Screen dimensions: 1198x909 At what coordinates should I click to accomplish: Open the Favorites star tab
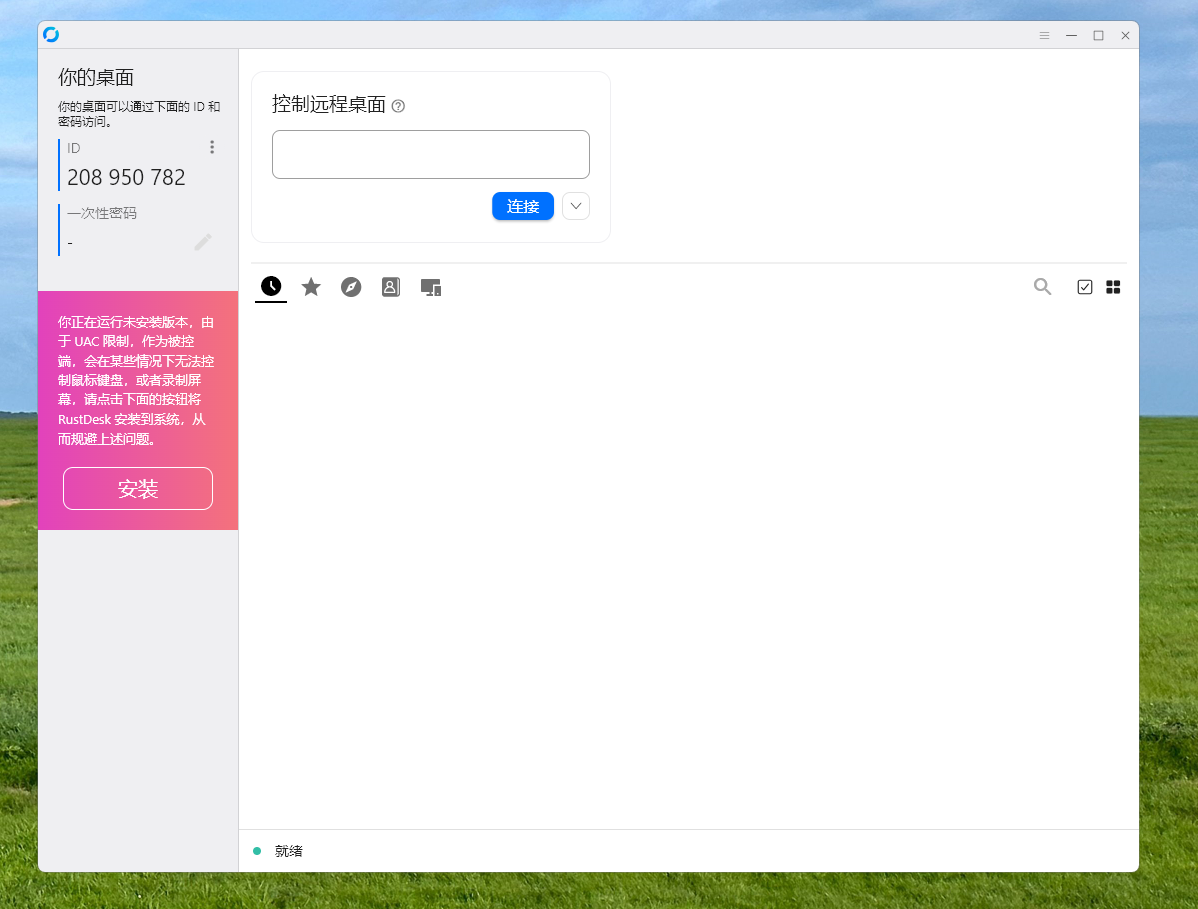(311, 287)
